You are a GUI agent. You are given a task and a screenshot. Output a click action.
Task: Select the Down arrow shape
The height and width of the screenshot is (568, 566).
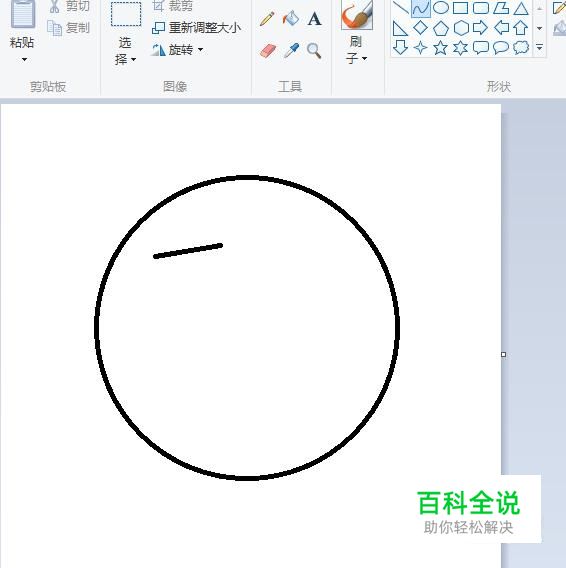400,47
